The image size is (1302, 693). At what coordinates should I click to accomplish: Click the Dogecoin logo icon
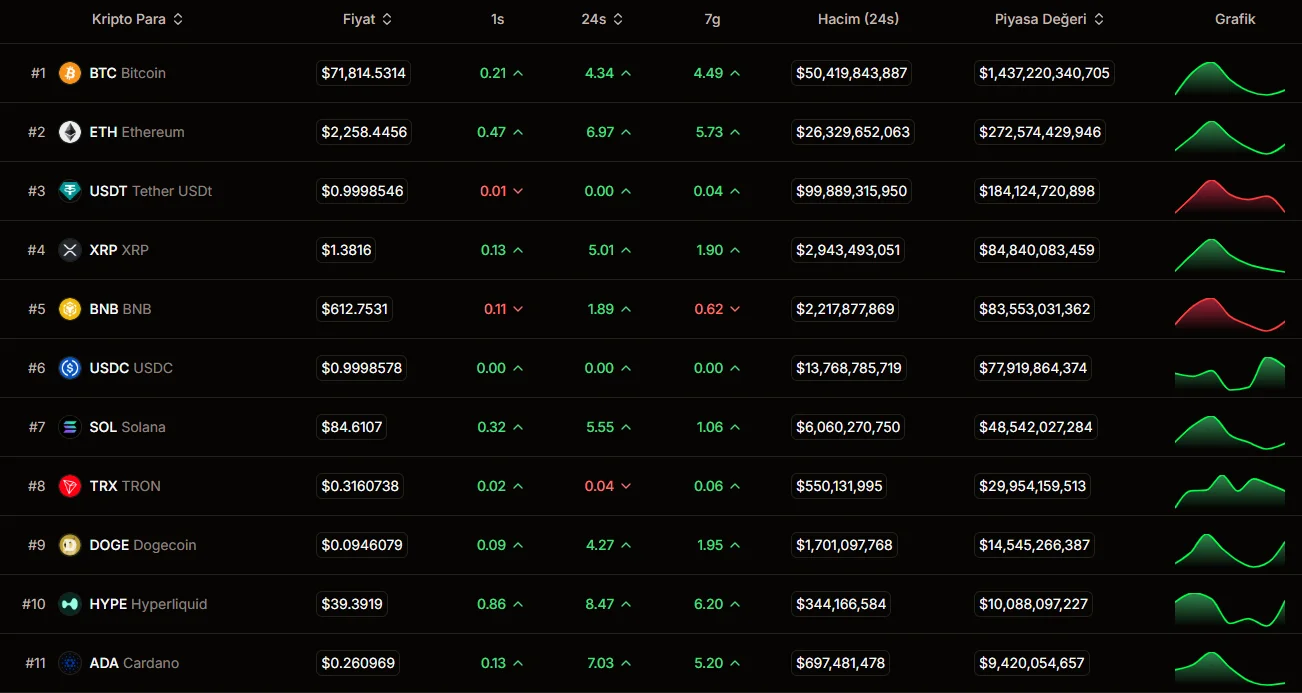70,545
